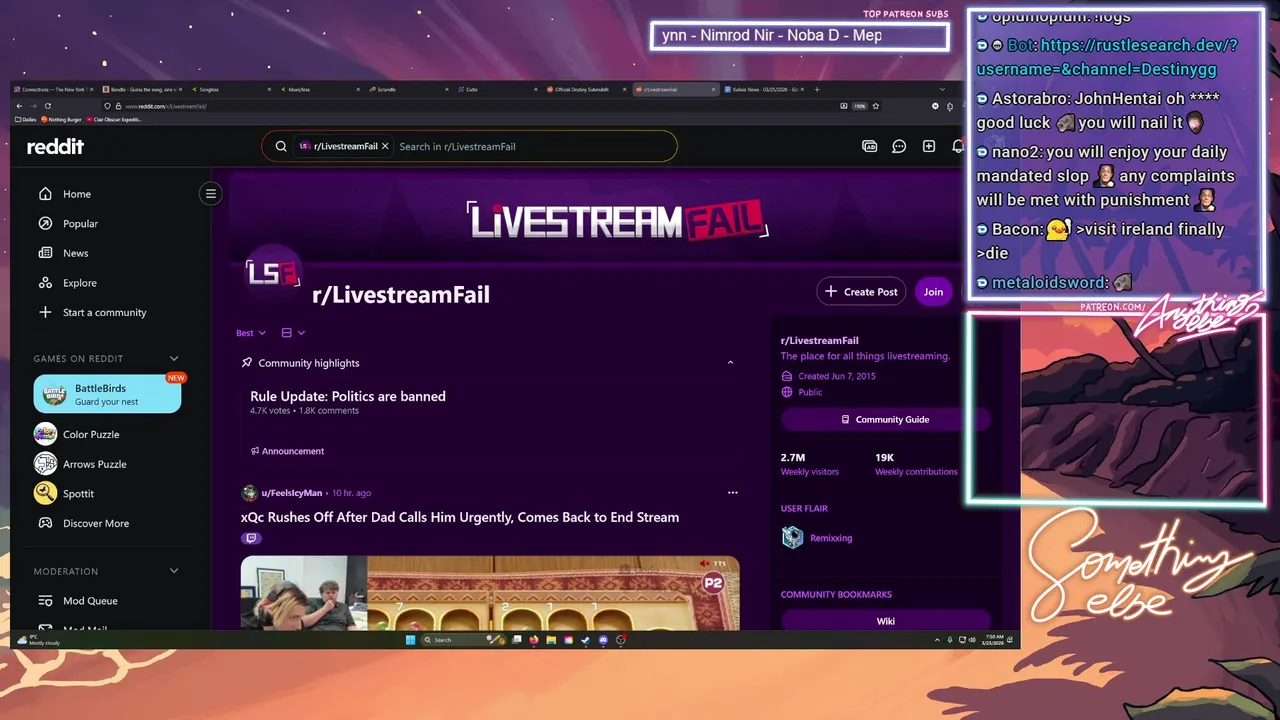Click the create post plus icon in header

coord(929,146)
